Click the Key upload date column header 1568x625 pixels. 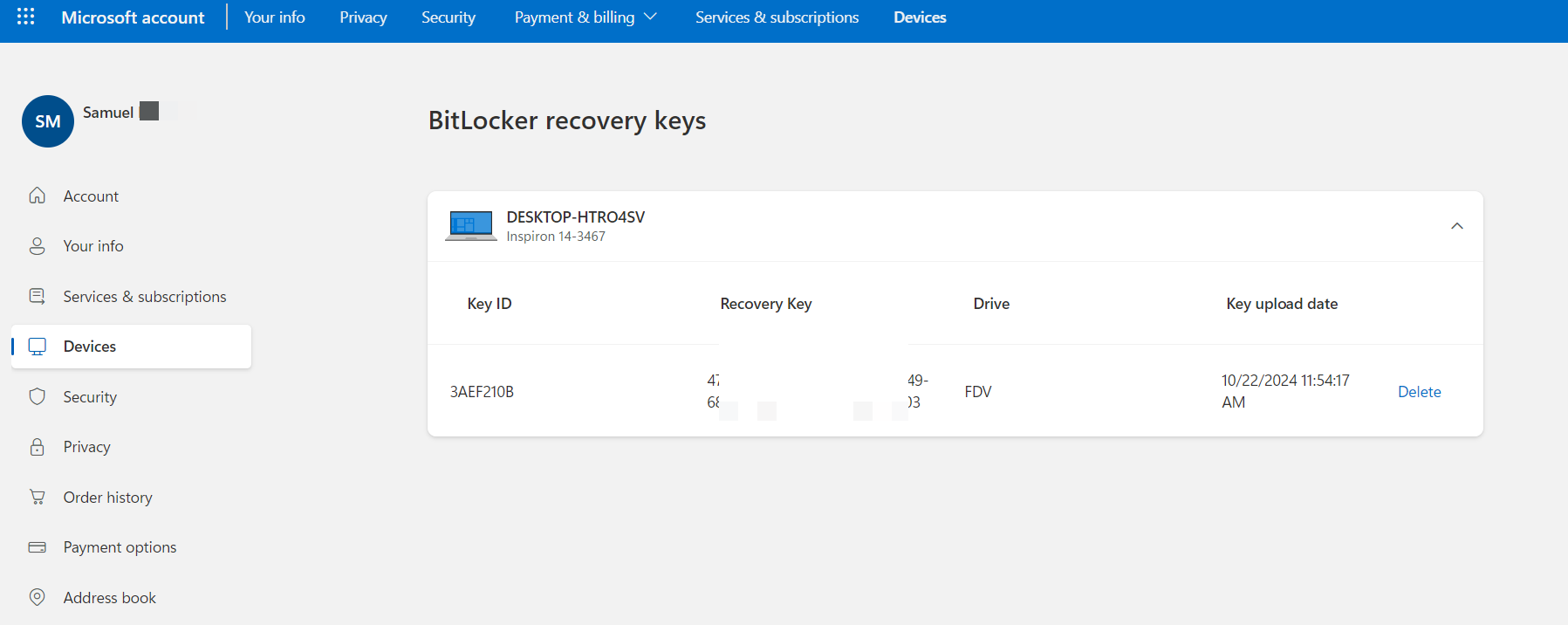click(1282, 304)
